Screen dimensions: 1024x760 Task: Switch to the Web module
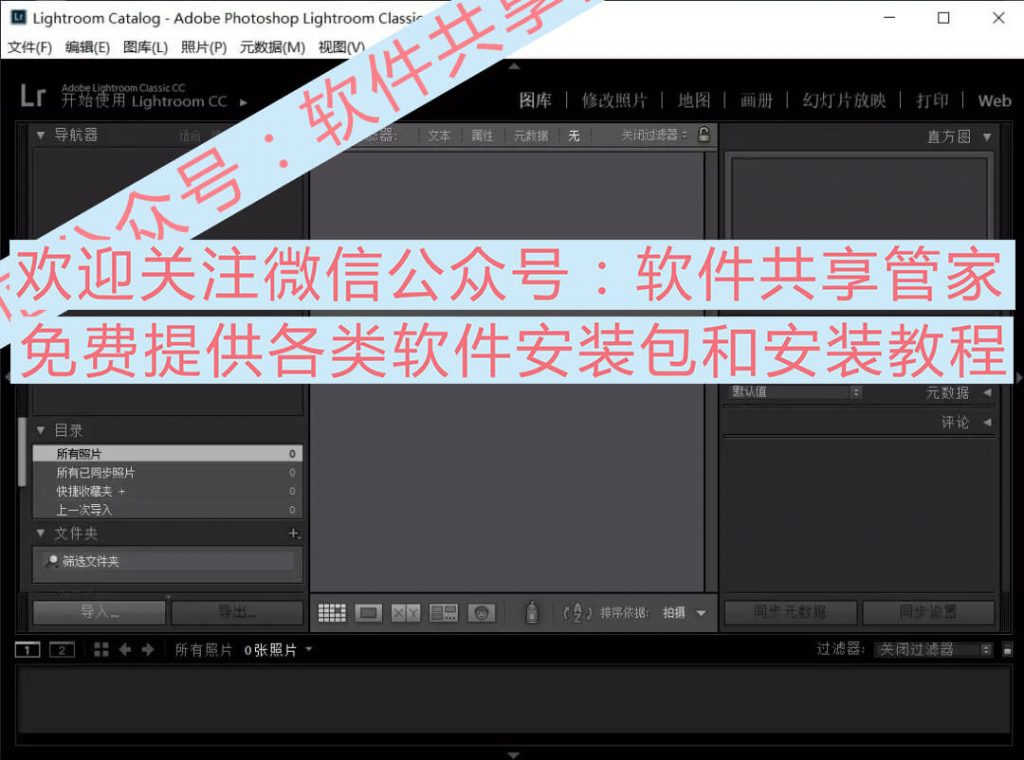tap(994, 101)
